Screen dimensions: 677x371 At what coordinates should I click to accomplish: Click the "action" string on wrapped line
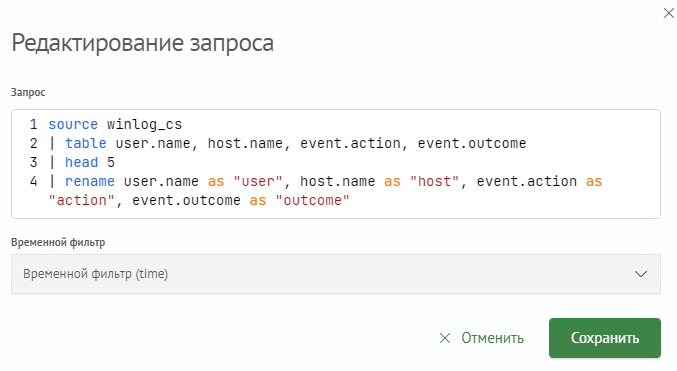coord(82,200)
